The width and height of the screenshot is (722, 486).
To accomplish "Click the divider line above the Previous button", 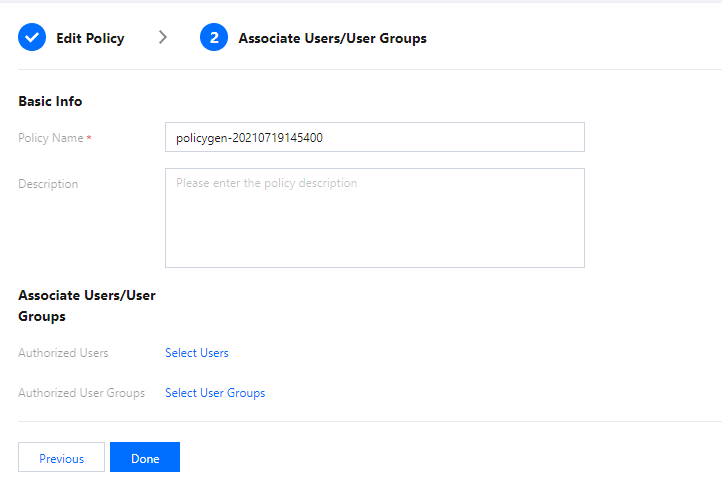I will coord(361,421).
